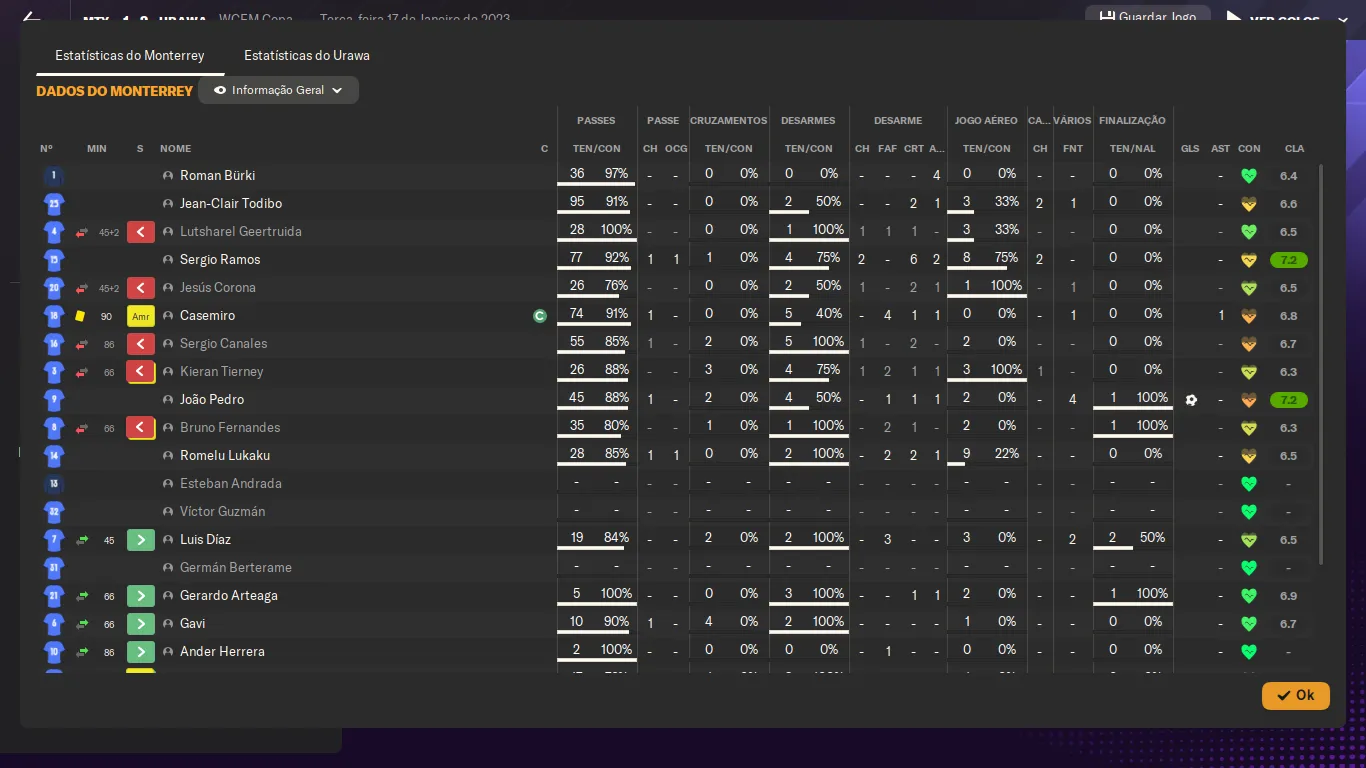Click the FNT column header
The height and width of the screenshot is (768, 1366).
pos(1073,149)
